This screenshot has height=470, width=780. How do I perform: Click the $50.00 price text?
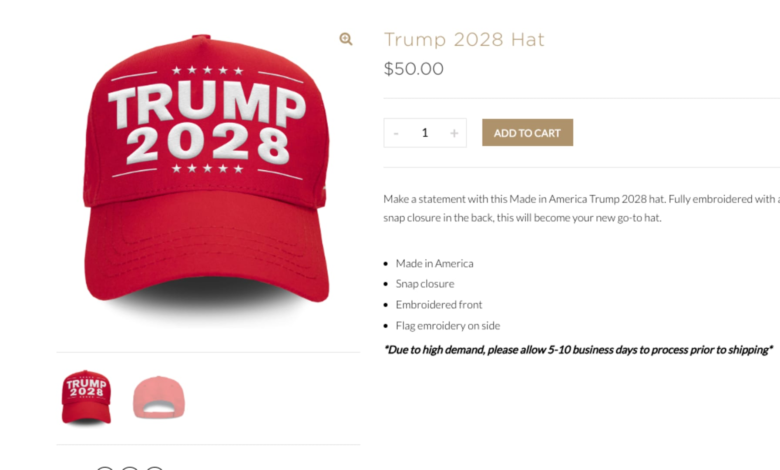coord(413,69)
